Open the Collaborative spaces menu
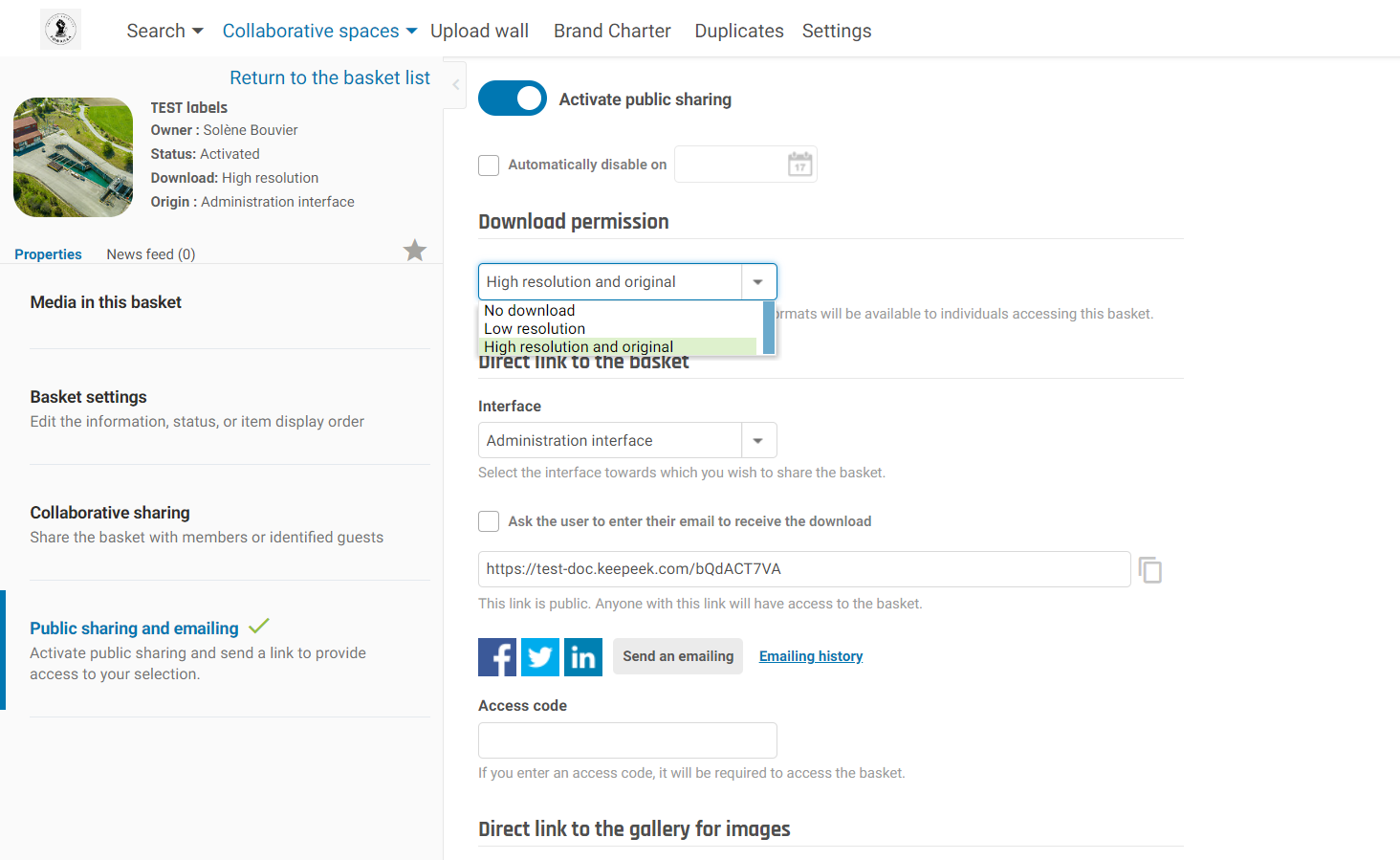Image resolution: width=1400 pixels, height=860 pixels. [319, 31]
